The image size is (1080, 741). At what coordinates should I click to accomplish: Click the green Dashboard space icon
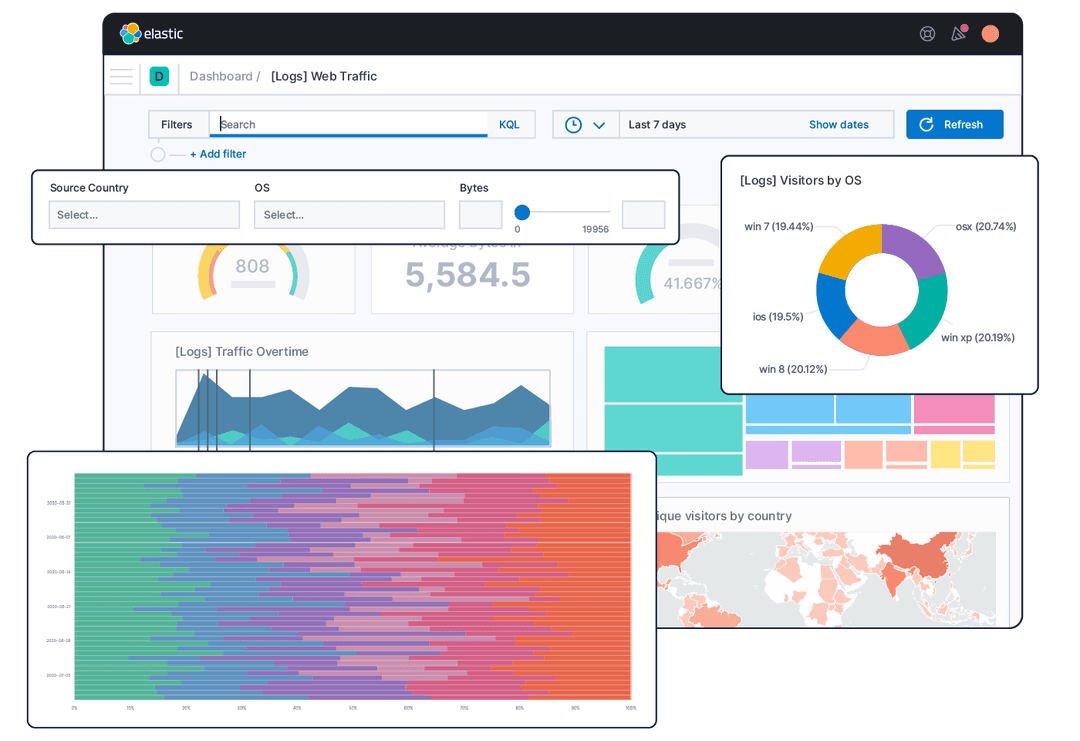(159, 76)
